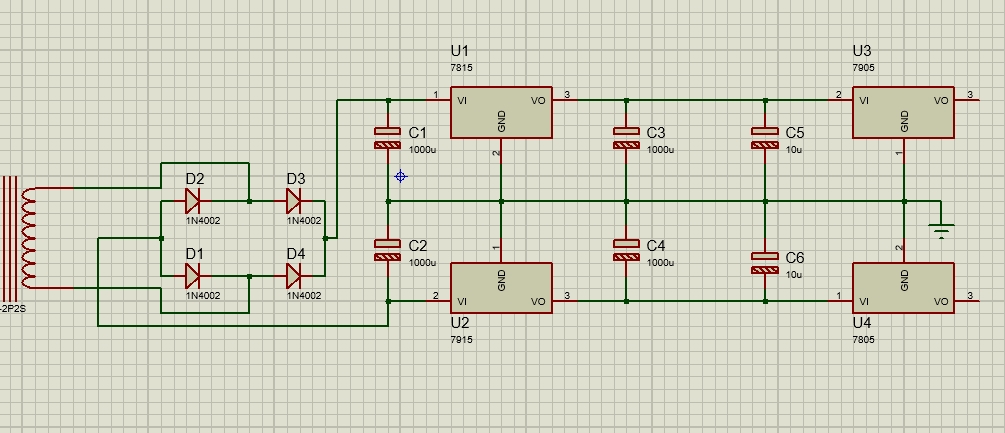Click the 'D3' reference label
1005x433 pixels.
295,179
